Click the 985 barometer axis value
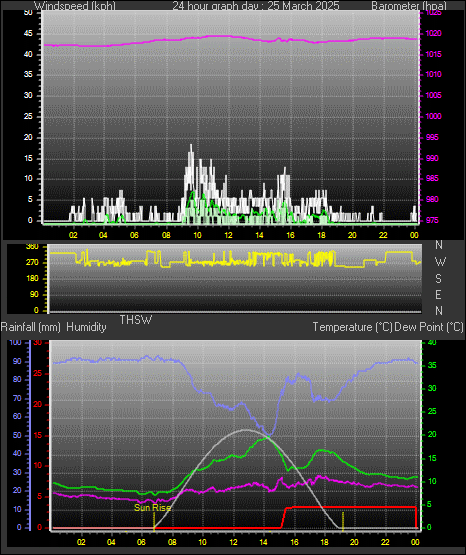466x555 pixels. (x=432, y=178)
